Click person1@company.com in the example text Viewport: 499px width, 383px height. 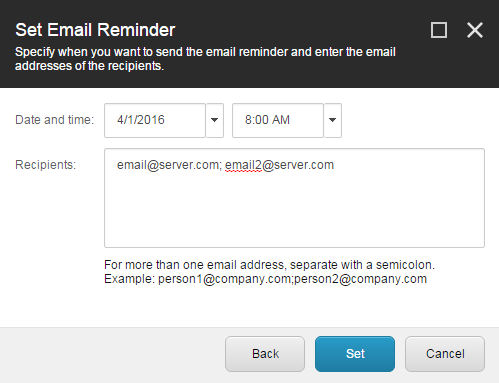(225, 279)
